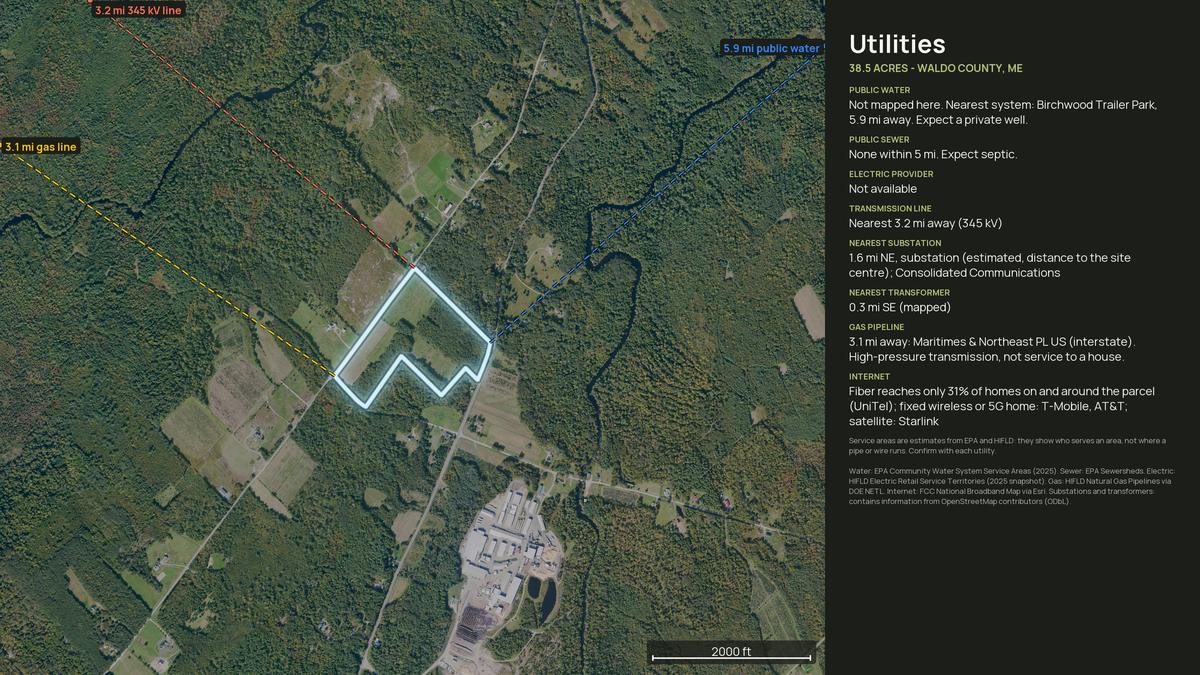
Task: Click the '2000 ft' map scale bar
Action: [x=731, y=653]
